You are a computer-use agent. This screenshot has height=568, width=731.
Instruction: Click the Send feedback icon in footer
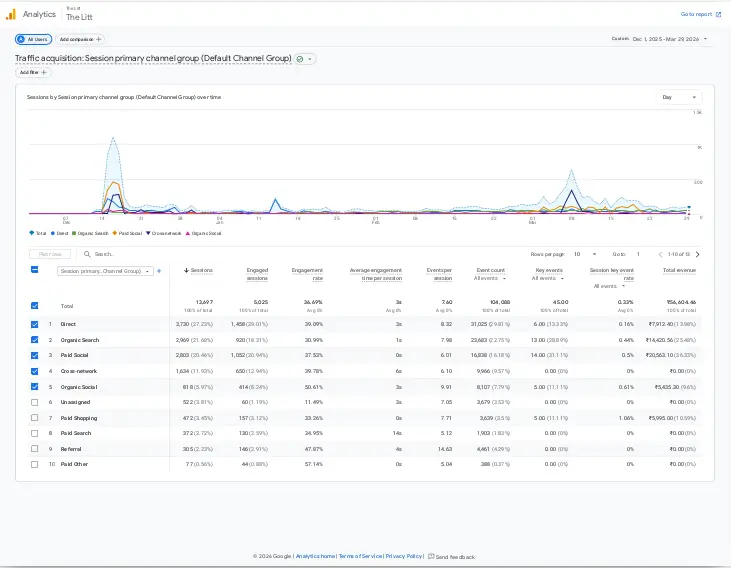(x=431, y=556)
